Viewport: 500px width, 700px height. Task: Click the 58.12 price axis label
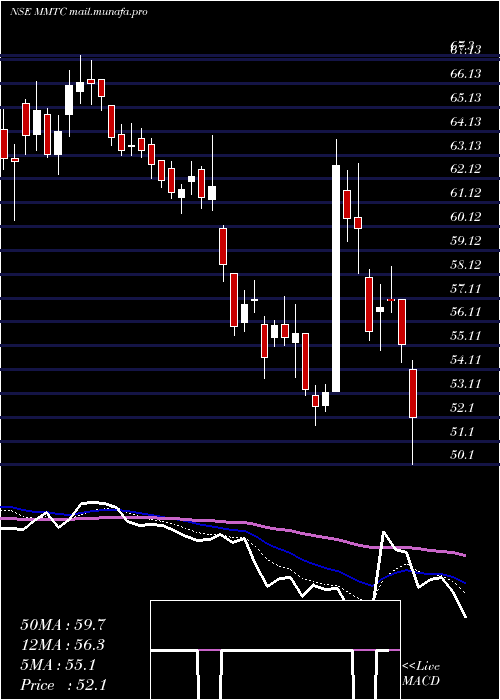pos(466,265)
